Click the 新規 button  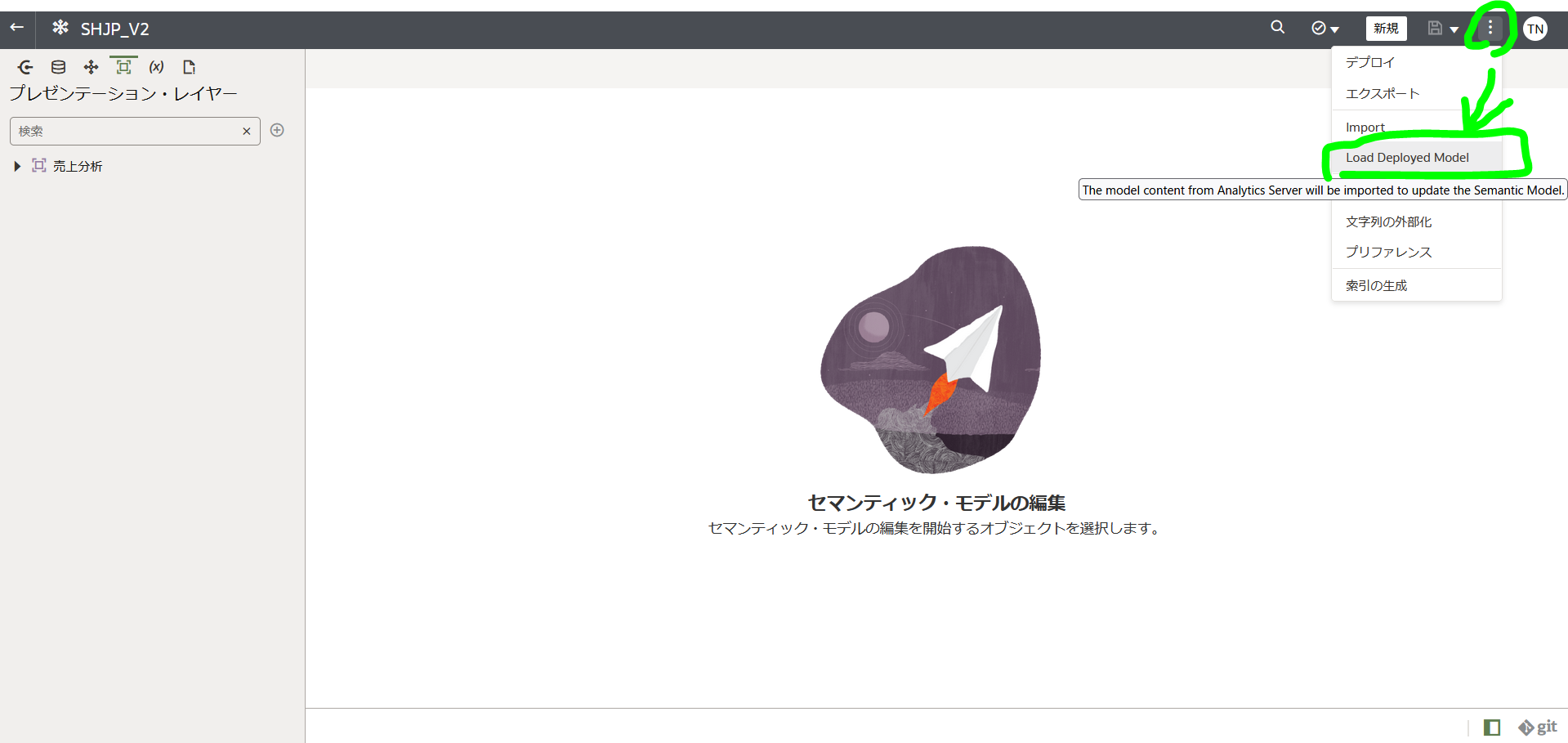tap(1386, 29)
